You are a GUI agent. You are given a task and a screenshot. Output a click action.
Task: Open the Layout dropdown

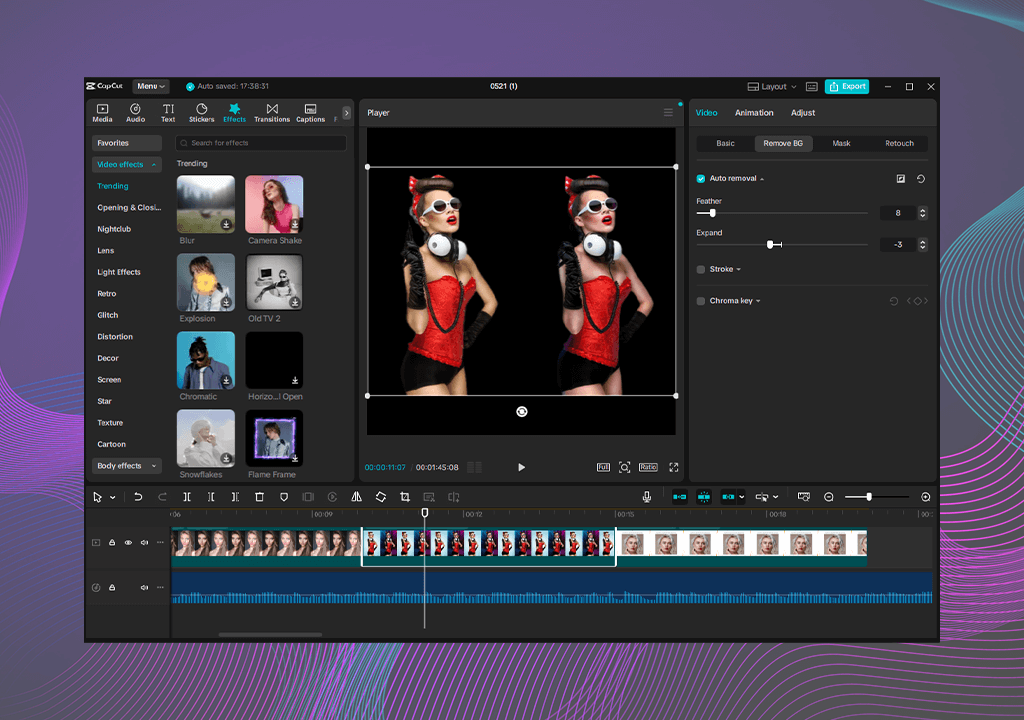click(x=772, y=86)
